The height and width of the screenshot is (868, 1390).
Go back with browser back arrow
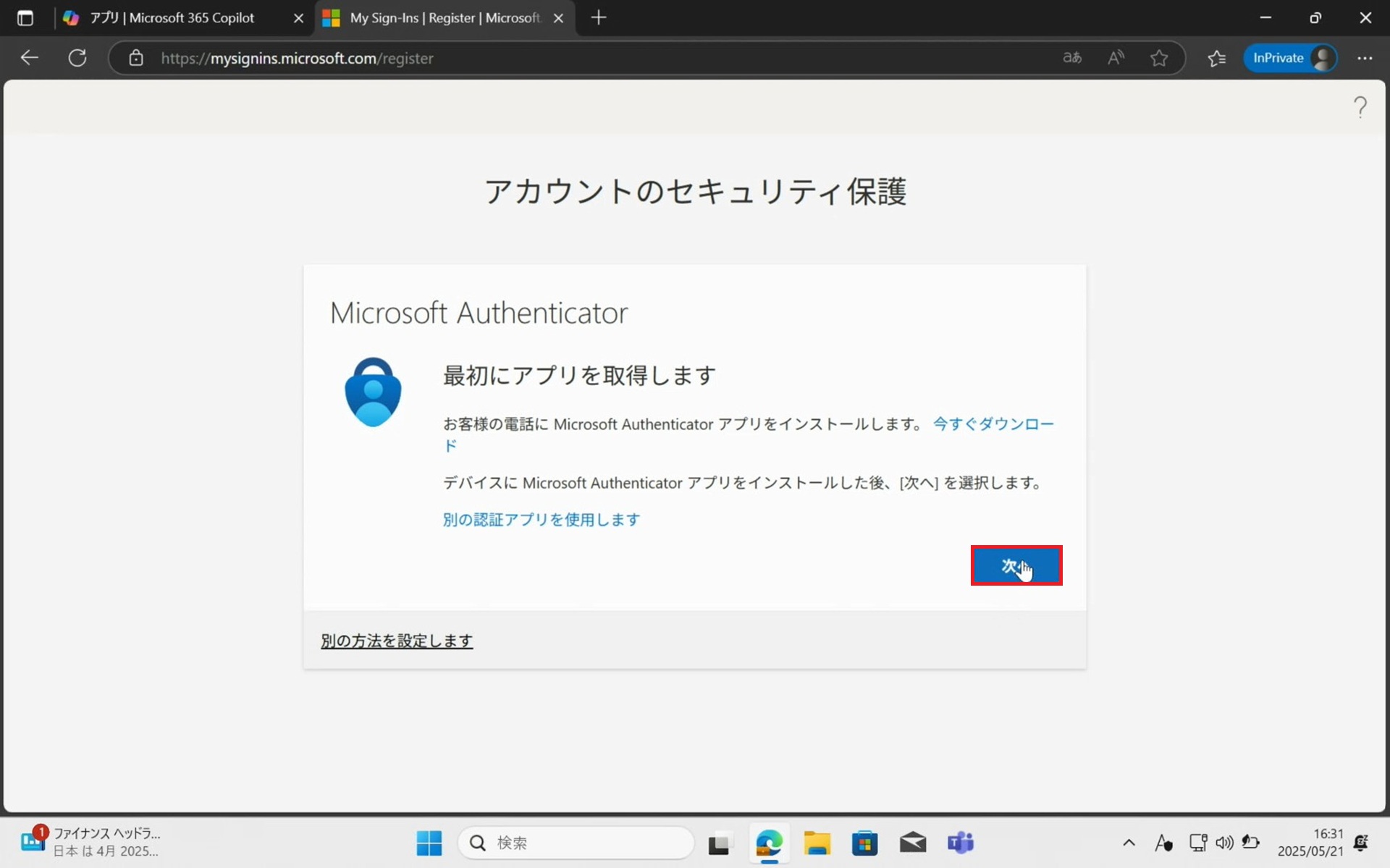29,58
